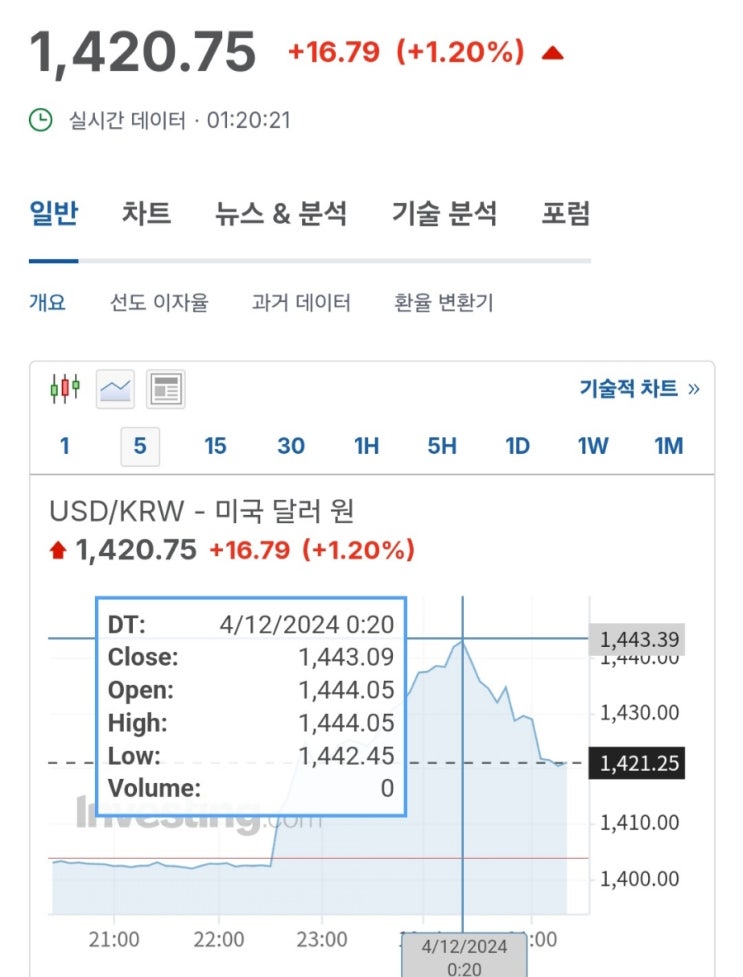This screenshot has height=977, width=743.
Task: Choose the 1H chart timeframe
Action: pyautogui.click(x=366, y=446)
